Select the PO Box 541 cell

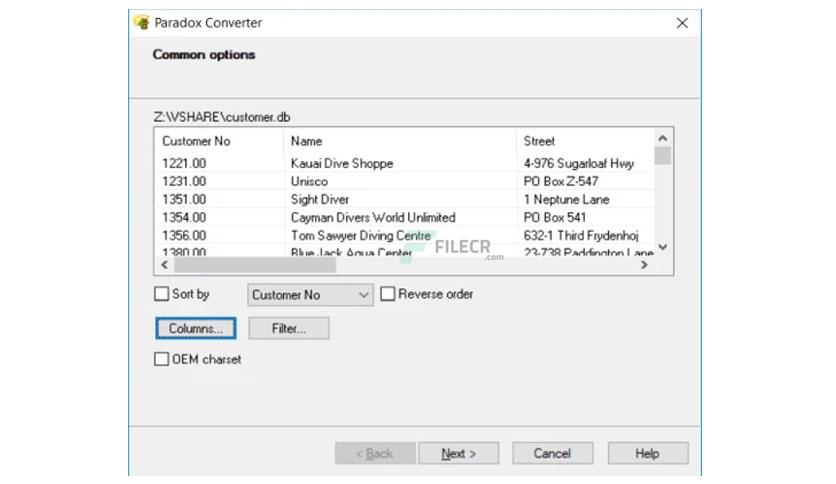coord(585,217)
